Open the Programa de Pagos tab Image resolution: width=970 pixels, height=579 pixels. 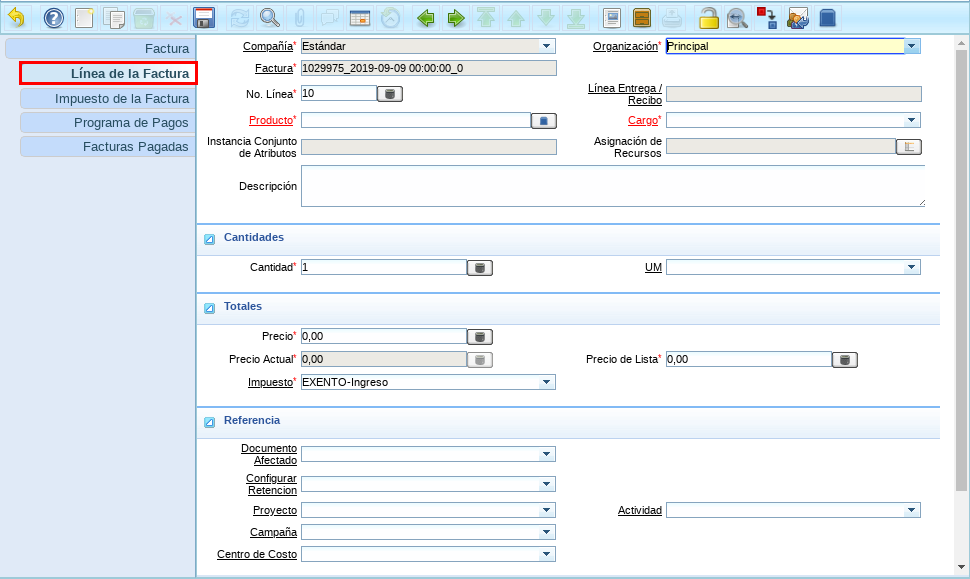click(108, 122)
